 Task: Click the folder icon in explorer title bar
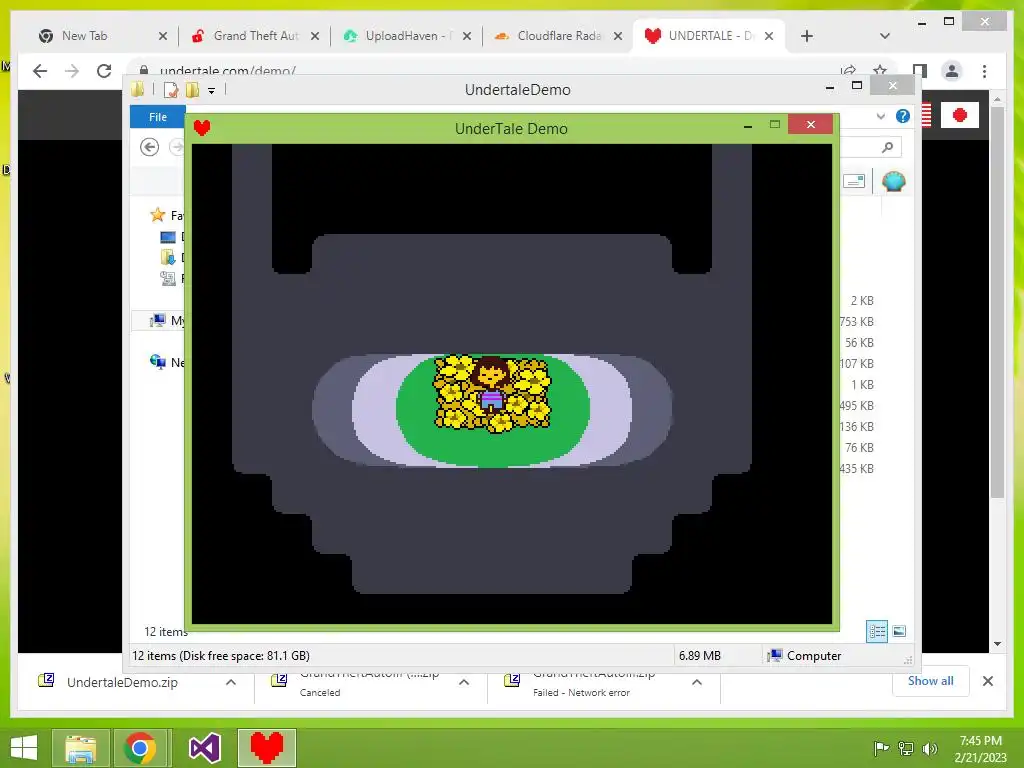pyautogui.click(x=138, y=89)
